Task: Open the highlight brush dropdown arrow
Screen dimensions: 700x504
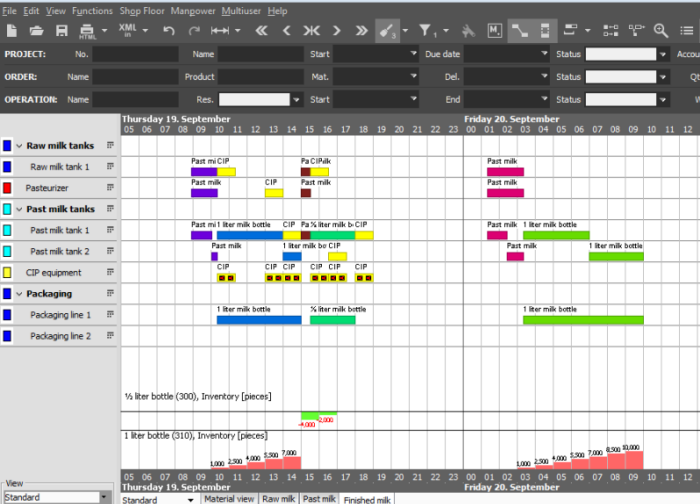Action: coord(405,31)
